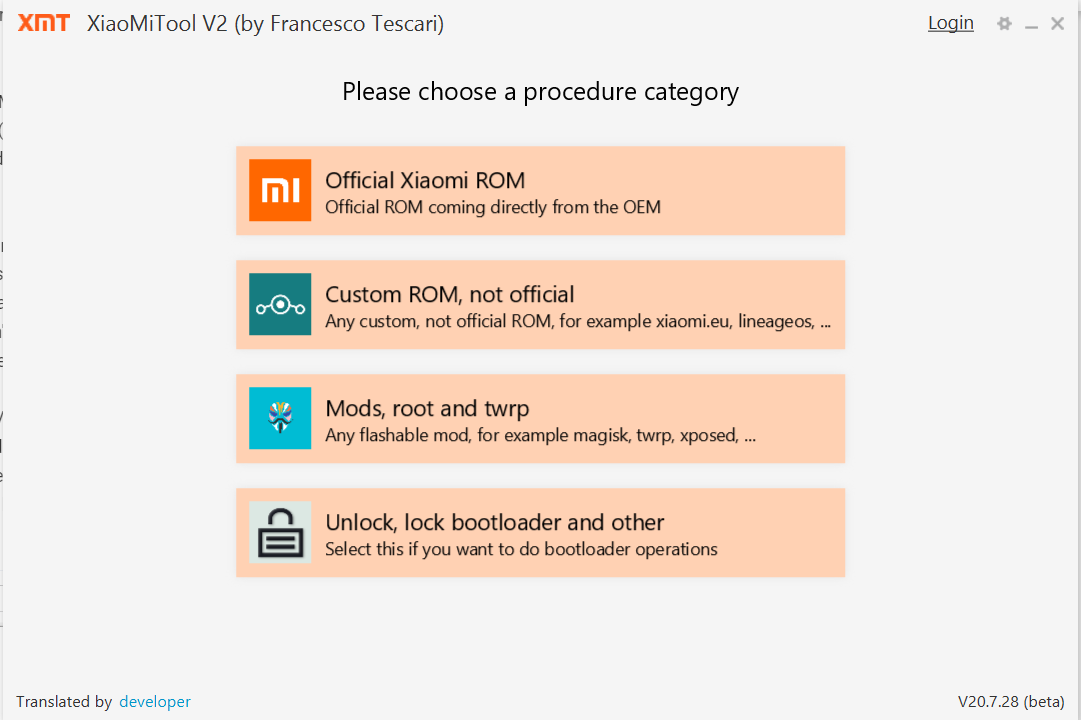Click the V20.7.28 (beta) version label

[x=1011, y=702]
